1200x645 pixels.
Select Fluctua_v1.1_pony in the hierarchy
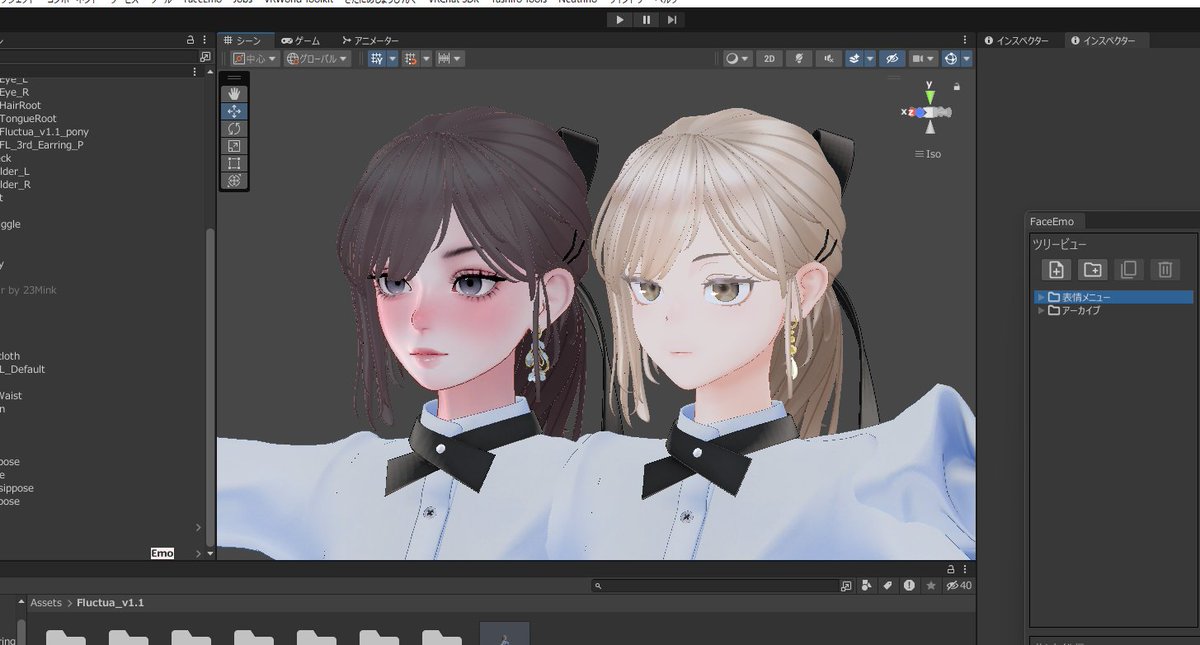(44, 132)
